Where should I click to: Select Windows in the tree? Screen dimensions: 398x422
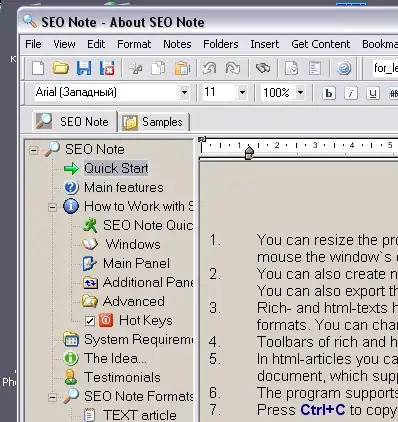point(133,244)
